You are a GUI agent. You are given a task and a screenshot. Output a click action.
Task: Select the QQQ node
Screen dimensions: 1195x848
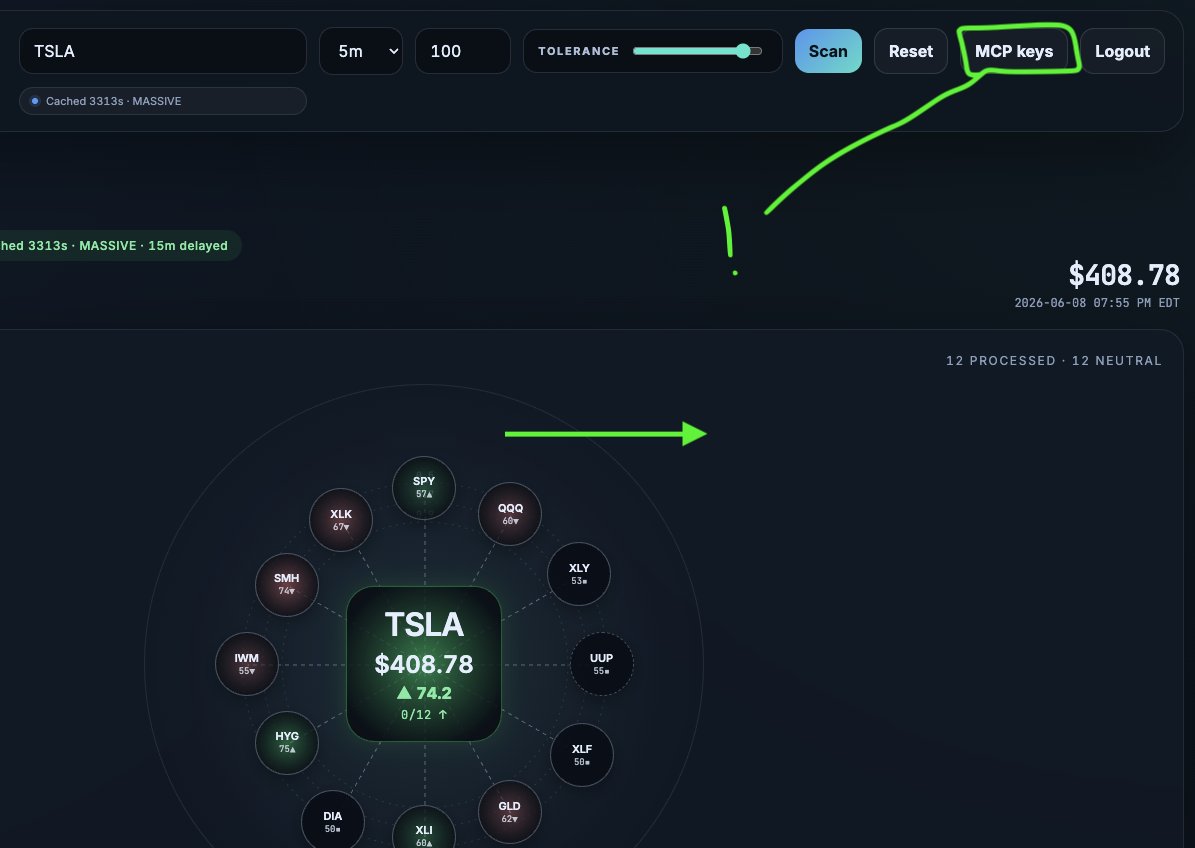coord(510,514)
